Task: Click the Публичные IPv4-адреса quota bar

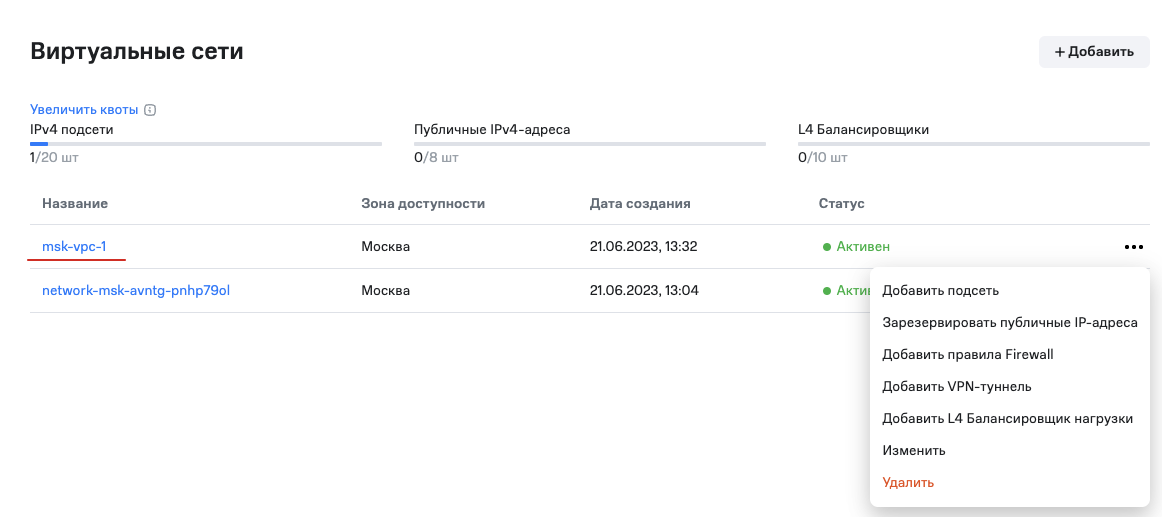Action: click(x=589, y=144)
